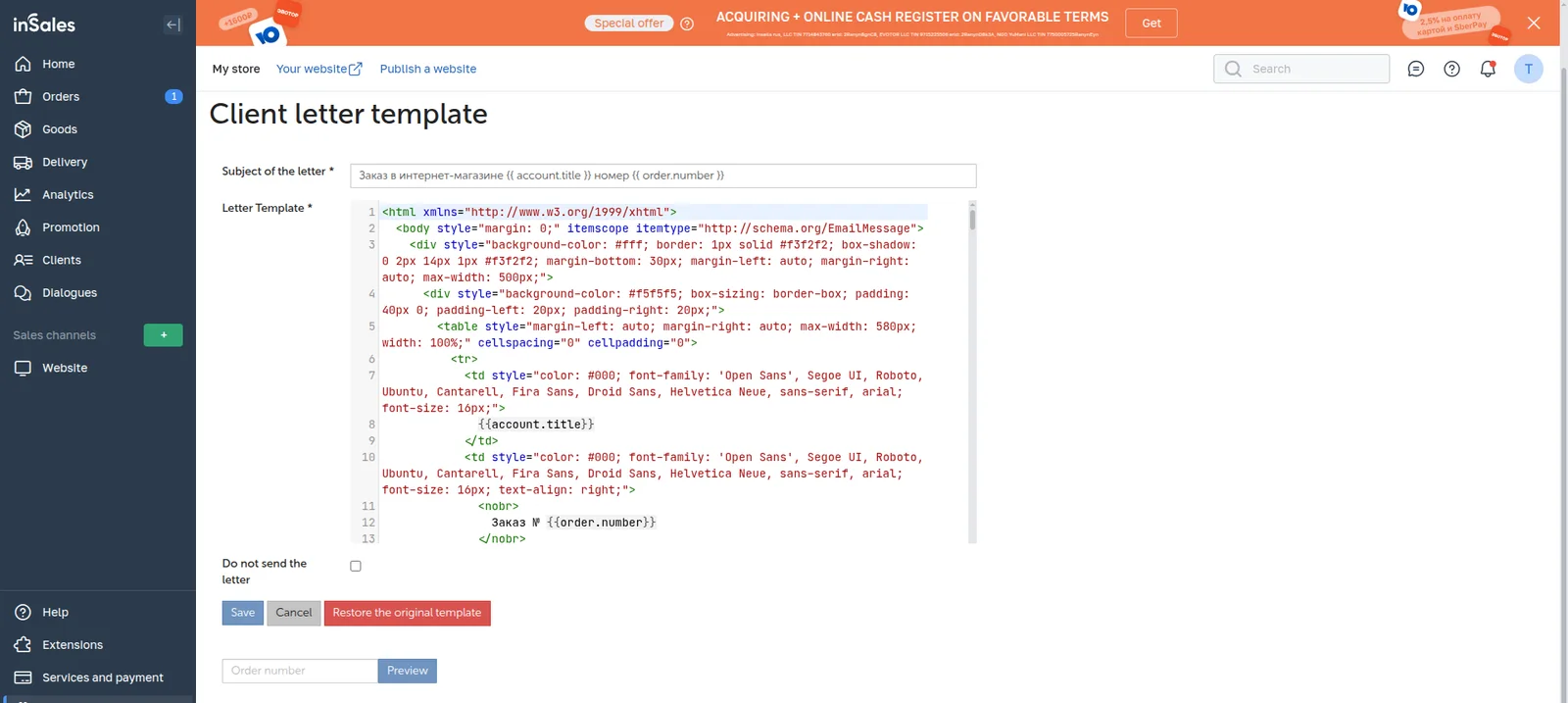Click the Promotion rocket icon
The width and height of the screenshot is (1568, 703).
pyautogui.click(x=23, y=227)
